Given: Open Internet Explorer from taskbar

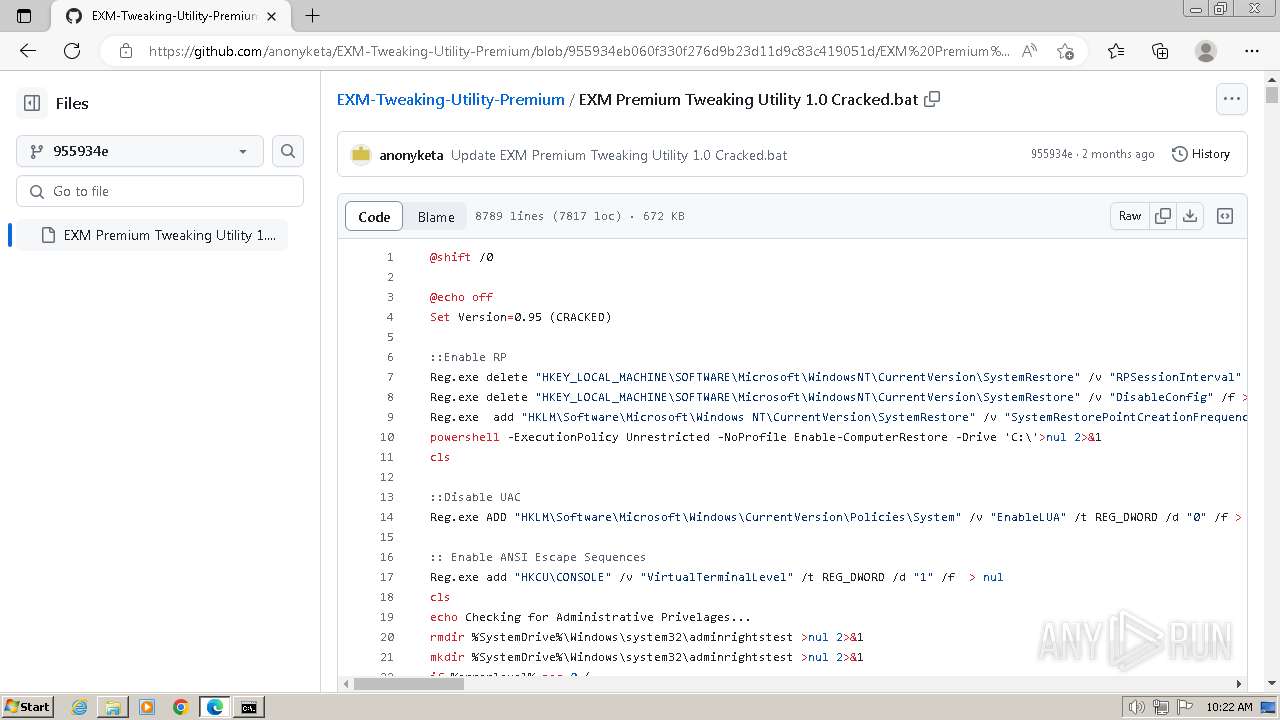Looking at the screenshot, I should click(x=79, y=707).
